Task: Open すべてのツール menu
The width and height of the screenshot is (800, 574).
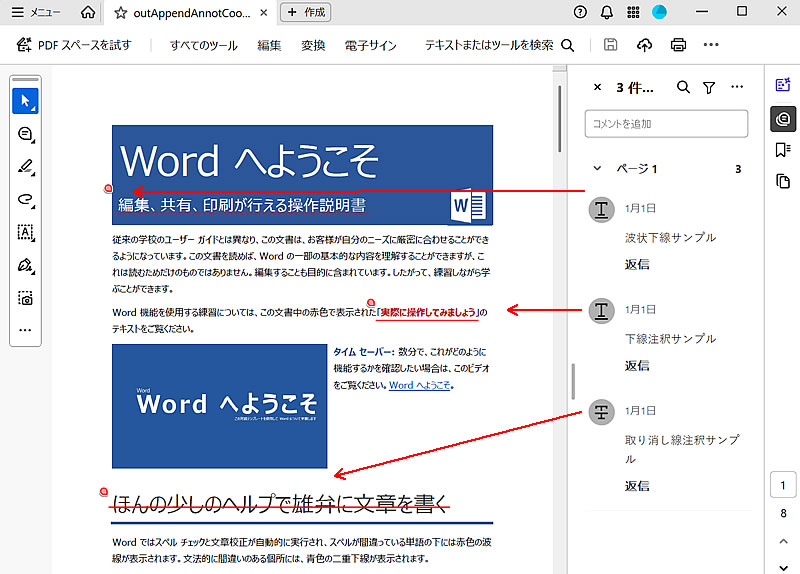Action: click(x=204, y=45)
